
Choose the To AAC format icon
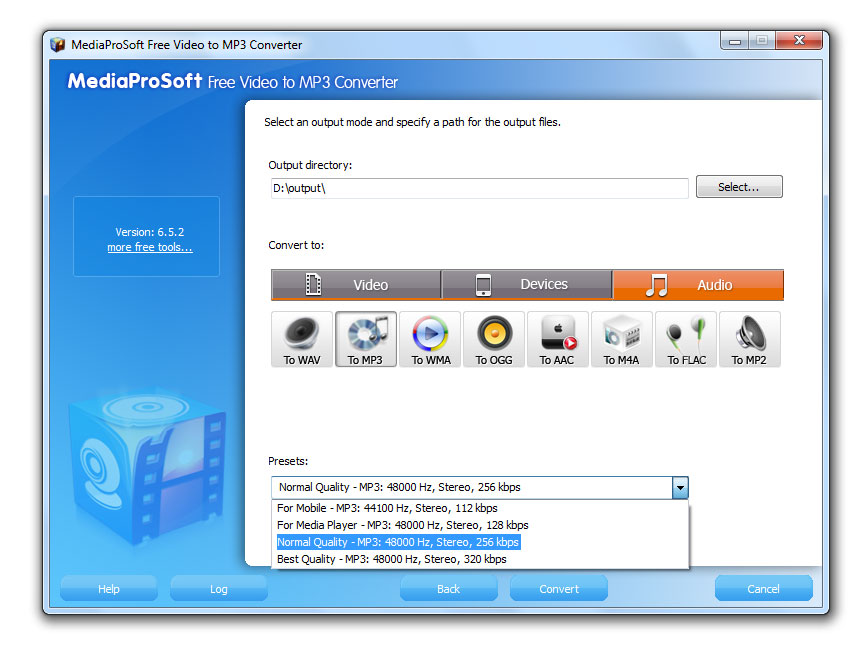tap(558, 339)
